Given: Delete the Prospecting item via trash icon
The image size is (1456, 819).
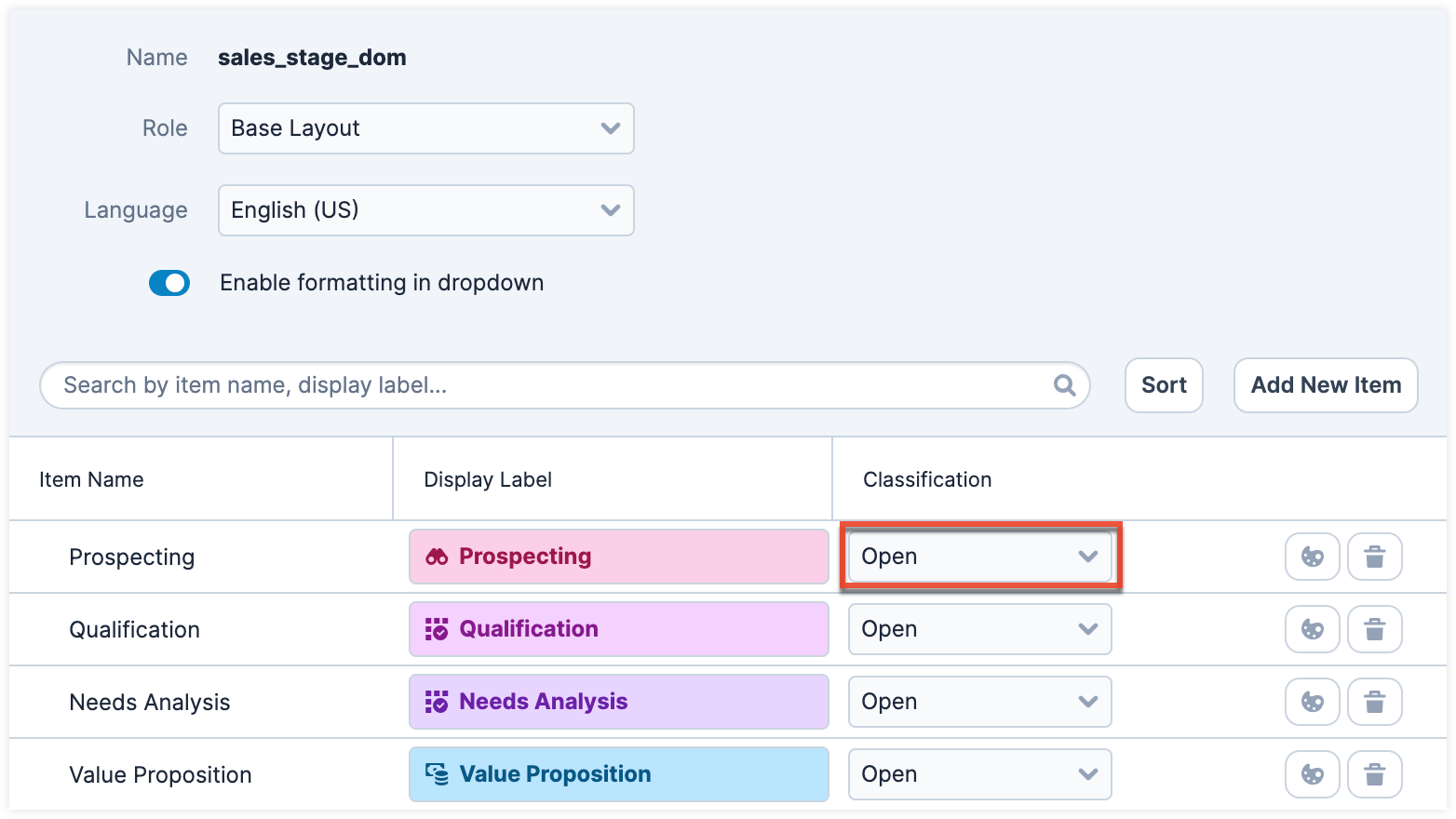Looking at the screenshot, I should tap(1374, 557).
